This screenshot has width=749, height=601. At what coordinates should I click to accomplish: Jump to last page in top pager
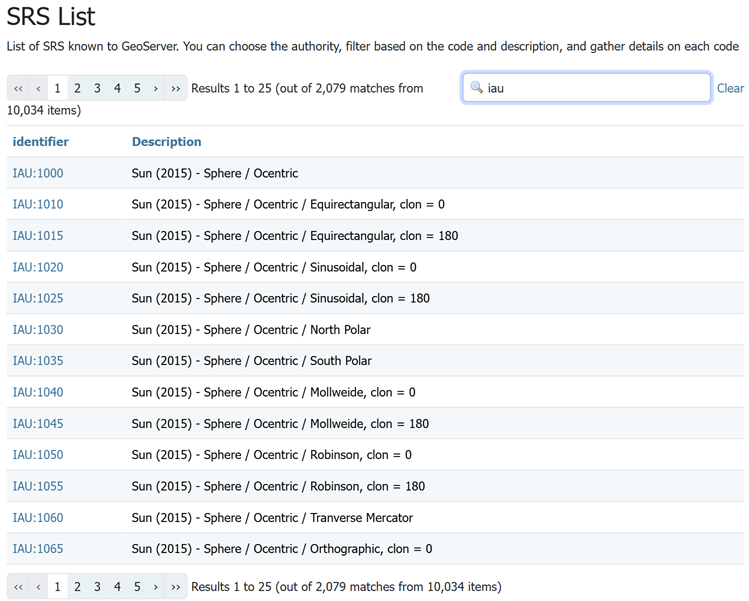tap(176, 88)
